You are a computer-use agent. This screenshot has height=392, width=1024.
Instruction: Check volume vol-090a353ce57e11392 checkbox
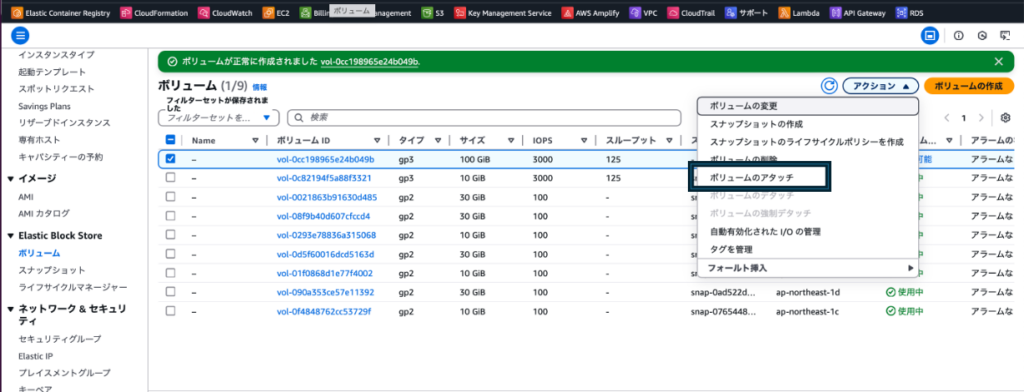click(x=170, y=291)
